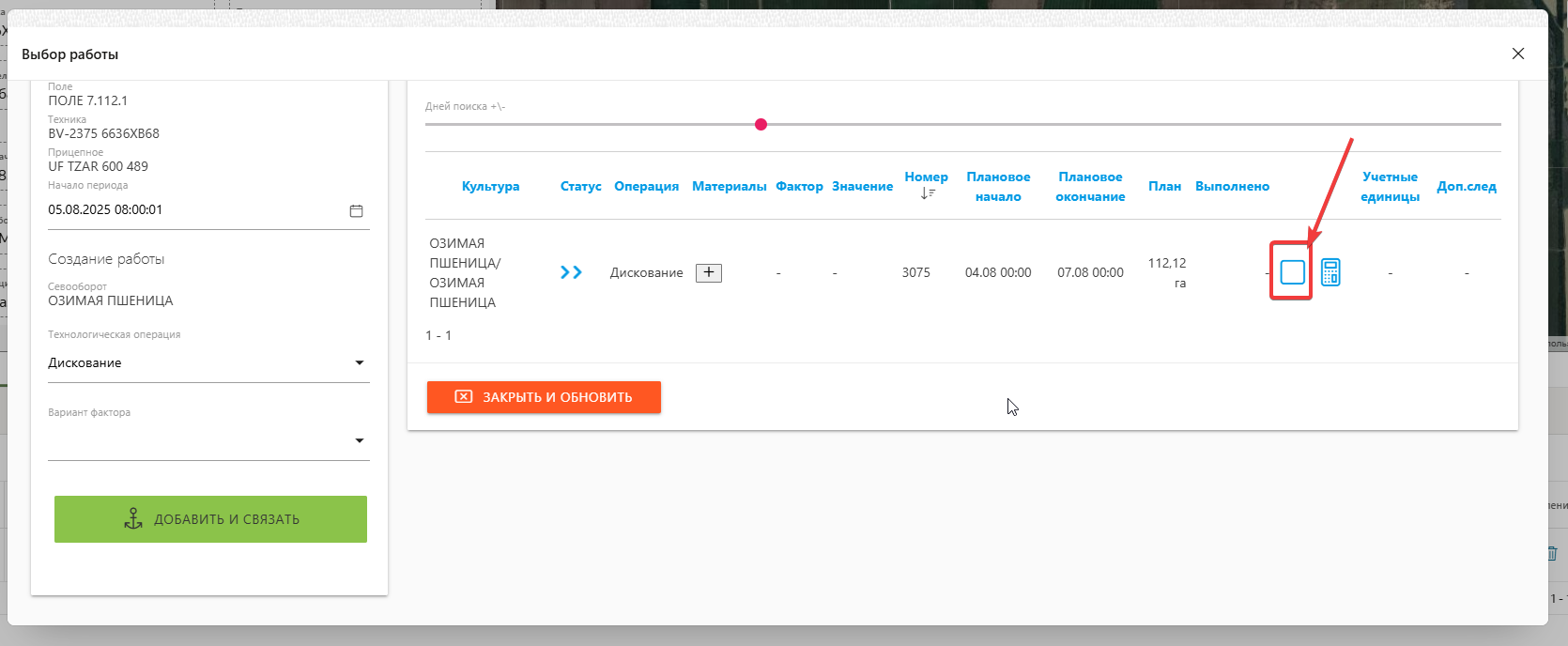Click the Выполнено column header

(x=1232, y=186)
